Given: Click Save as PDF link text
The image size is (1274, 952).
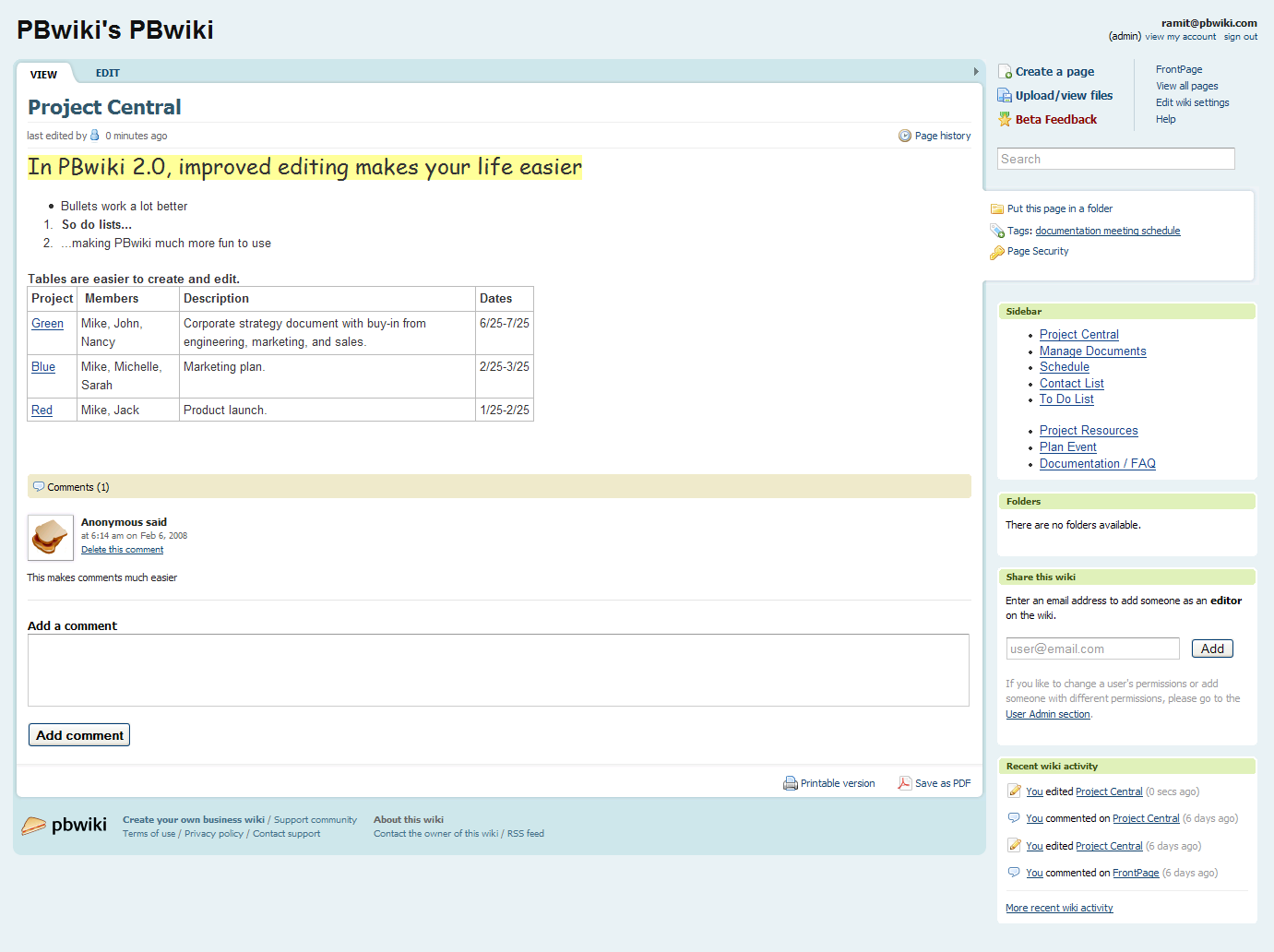Looking at the screenshot, I should (x=943, y=783).
